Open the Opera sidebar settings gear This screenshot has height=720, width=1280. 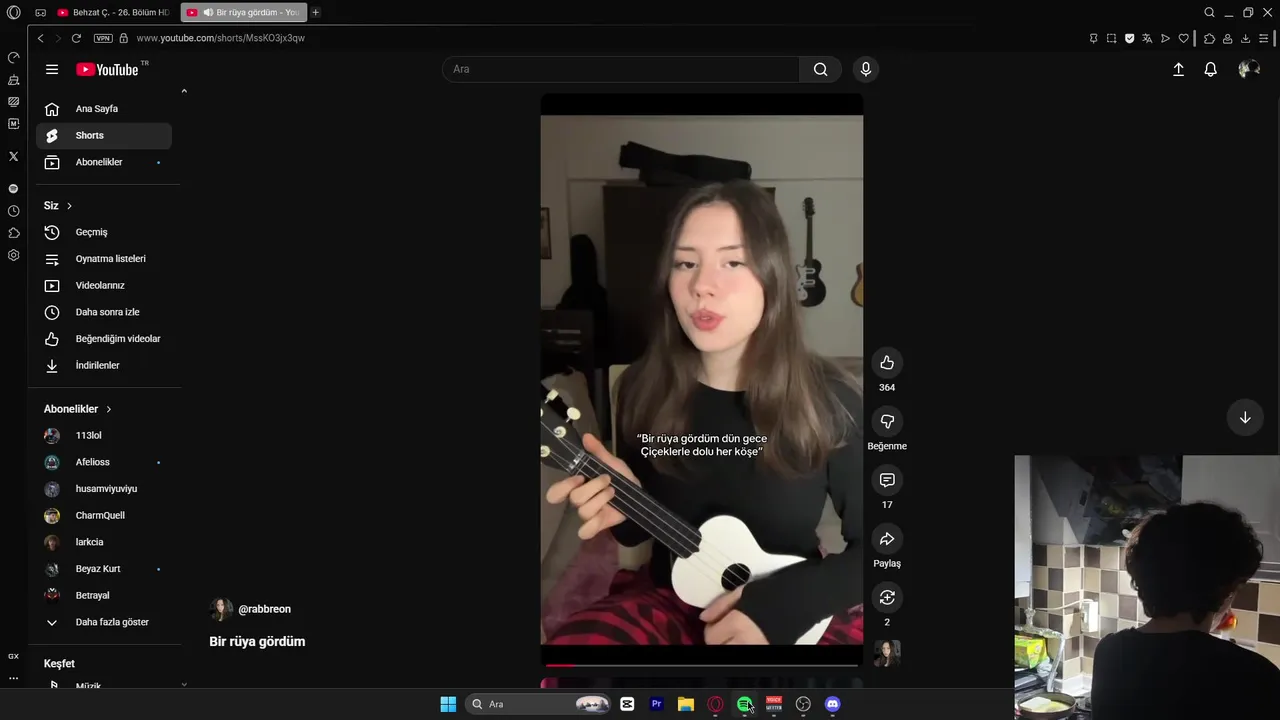[x=13, y=255]
